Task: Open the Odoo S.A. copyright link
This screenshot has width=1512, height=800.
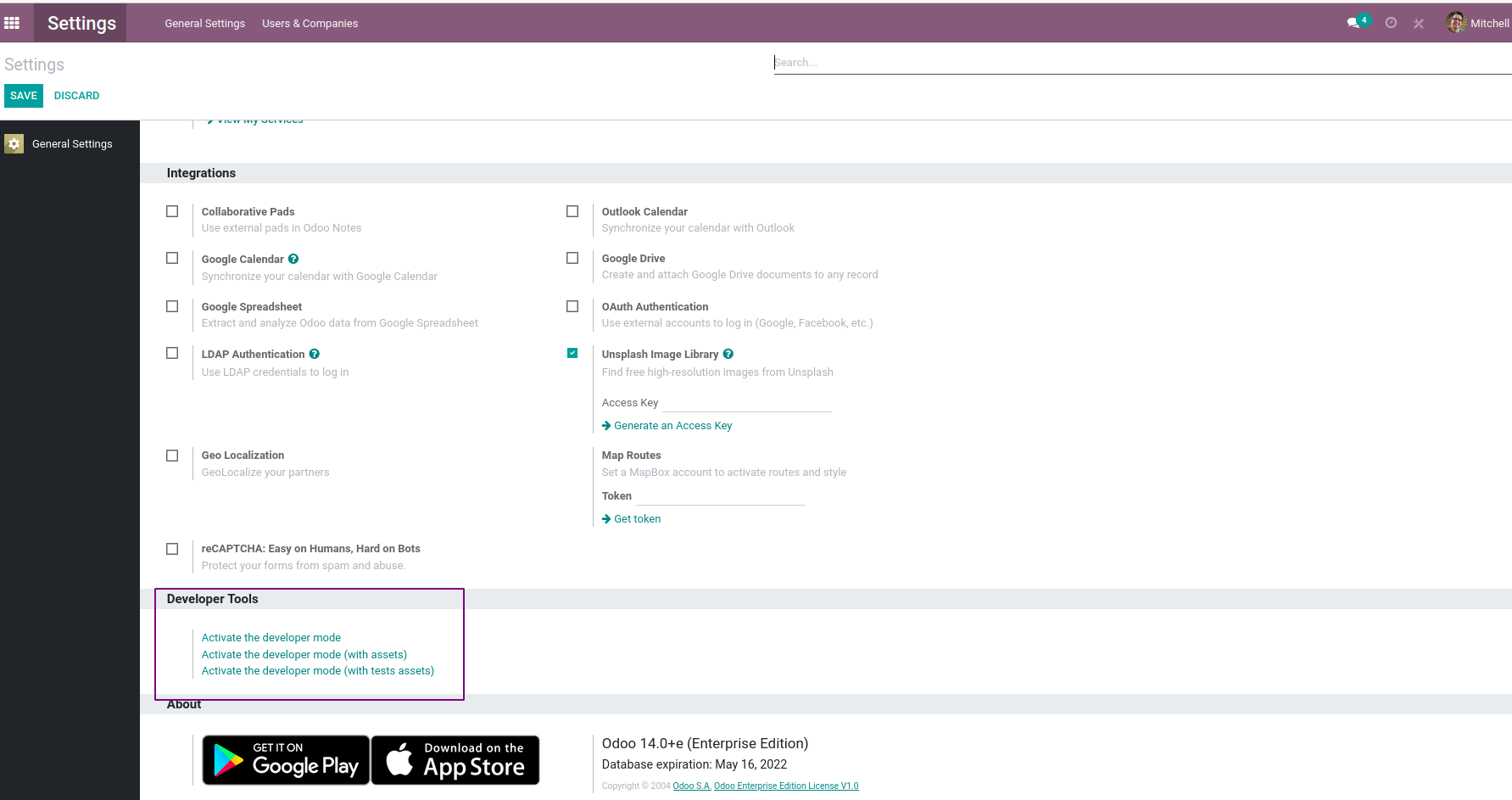Action: (x=692, y=786)
